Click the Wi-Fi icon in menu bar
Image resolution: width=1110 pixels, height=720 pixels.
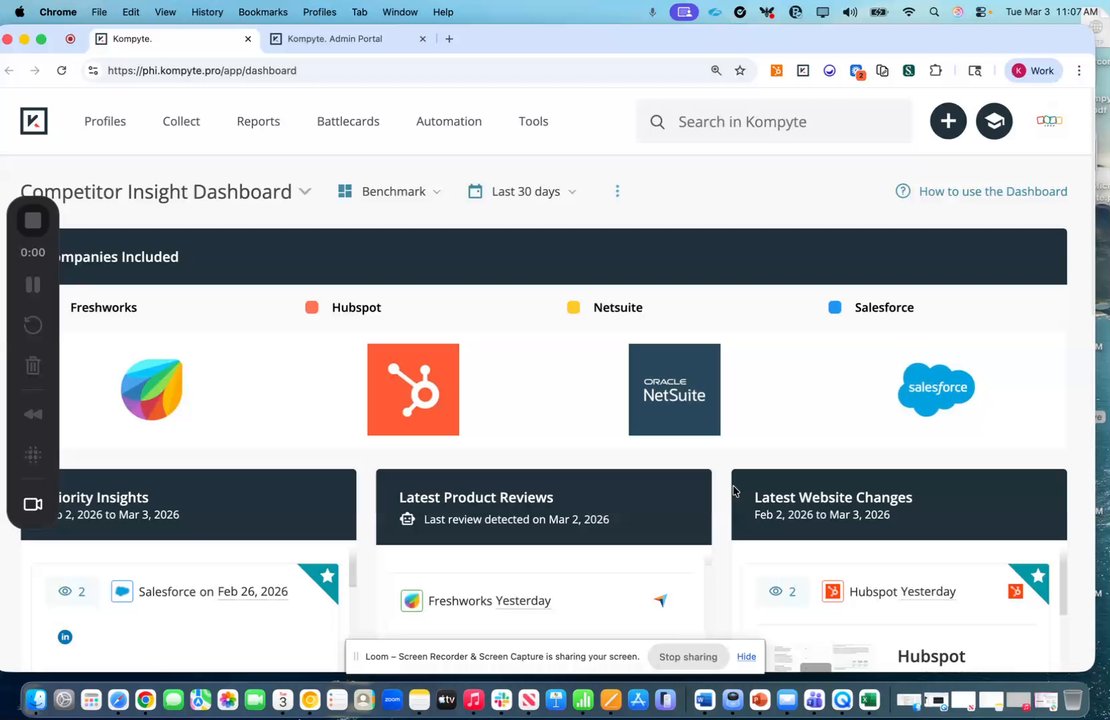tap(908, 12)
